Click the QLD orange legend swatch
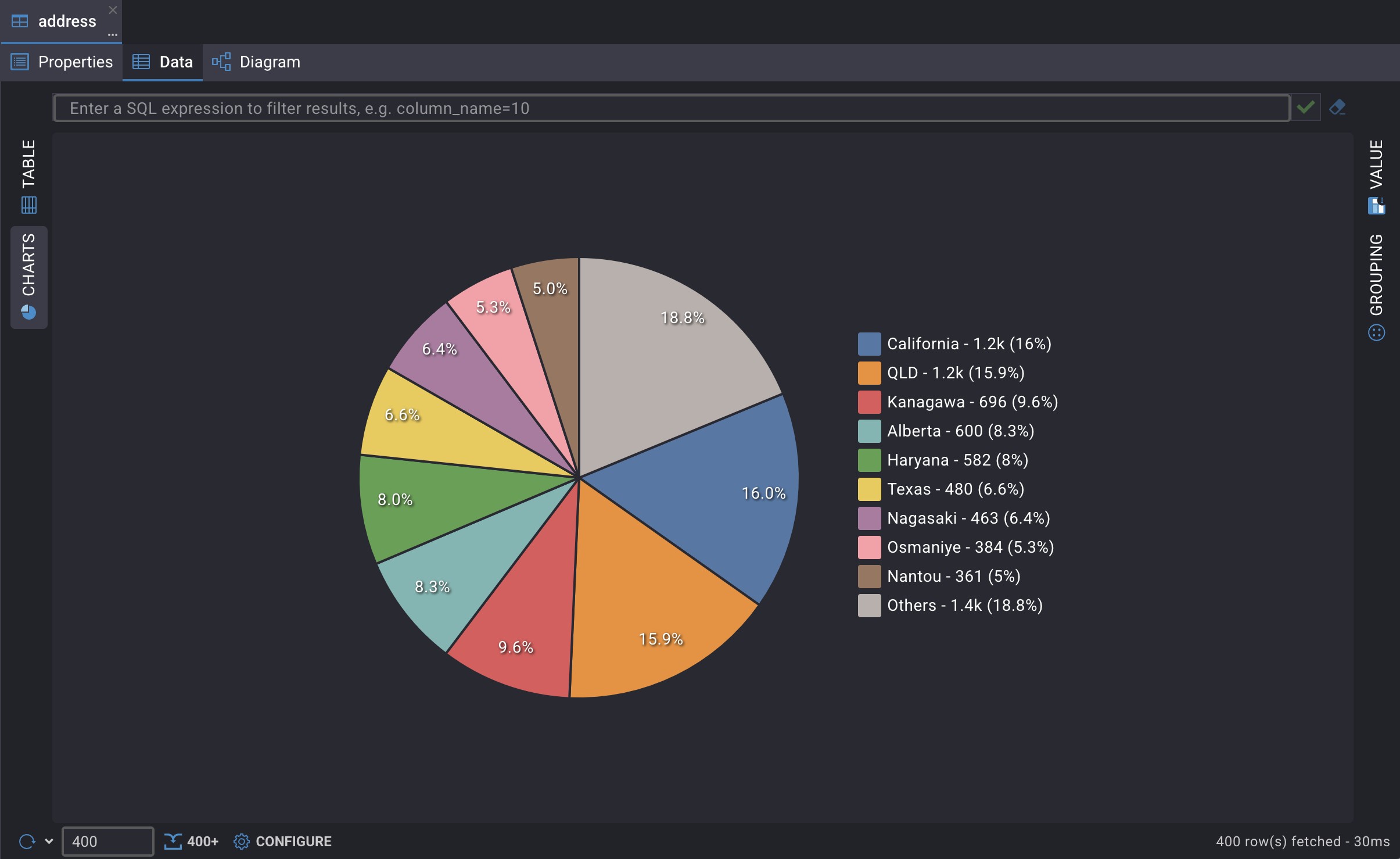 click(869, 373)
